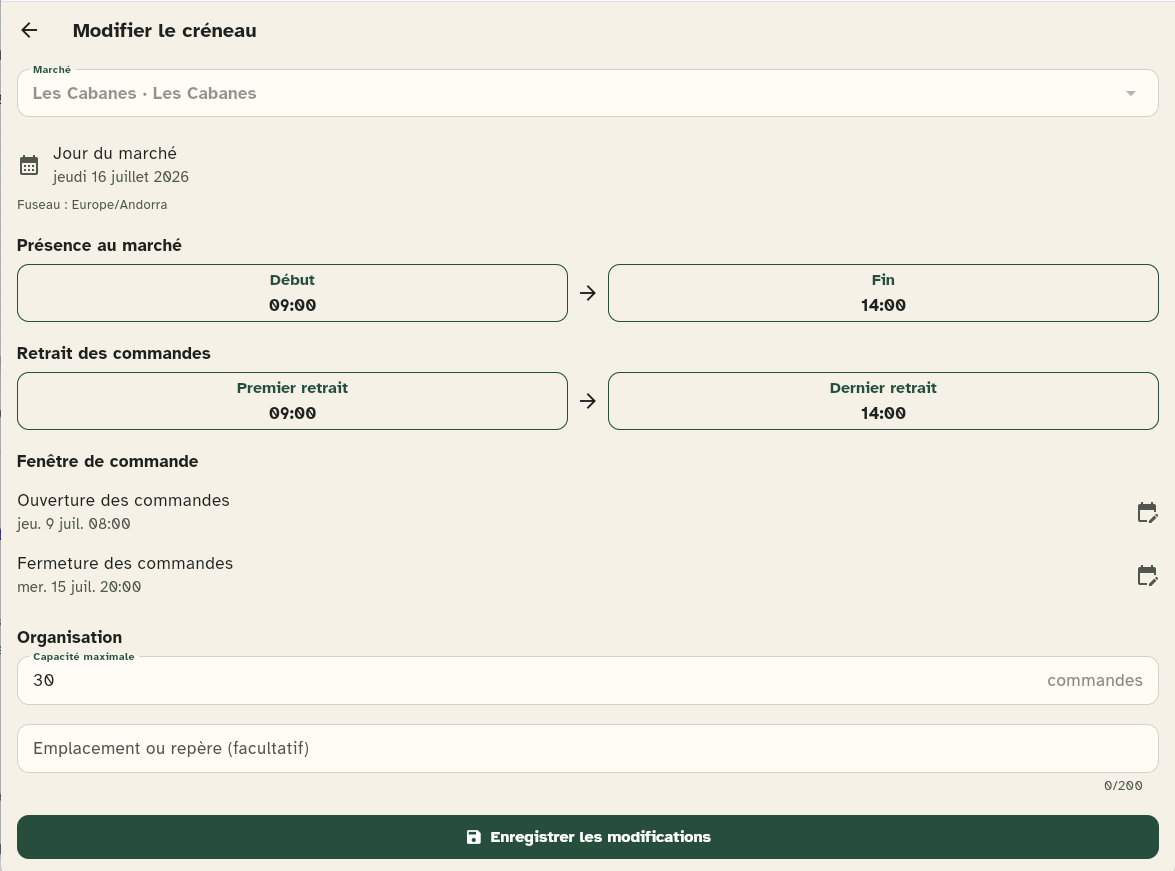Change Dernier retrait time
This screenshot has width=1175, height=871.
click(883, 401)
